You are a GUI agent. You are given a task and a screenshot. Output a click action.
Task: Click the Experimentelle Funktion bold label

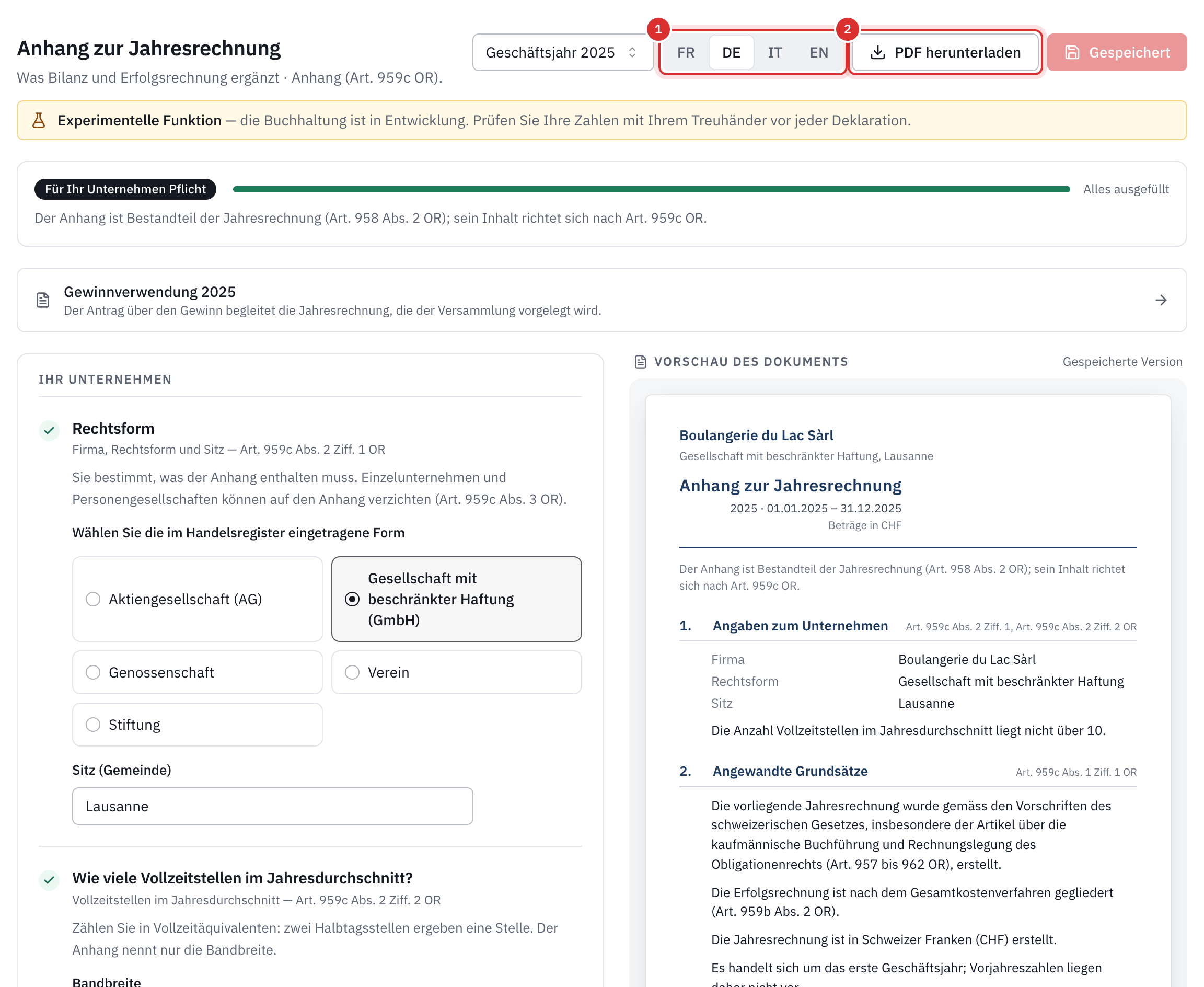(139, 121)
